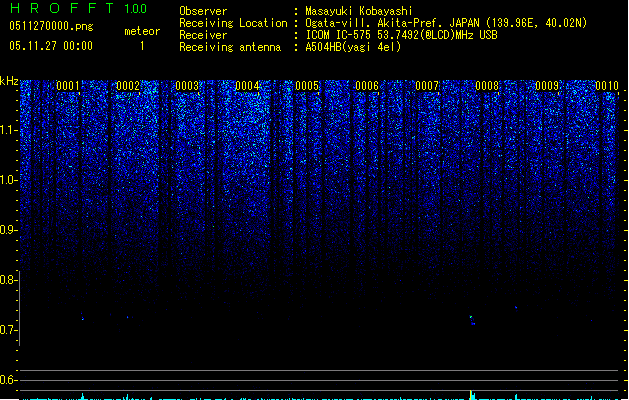Click time marker 0001
This screenshot has height=400, width=629.
pos(68,86)
